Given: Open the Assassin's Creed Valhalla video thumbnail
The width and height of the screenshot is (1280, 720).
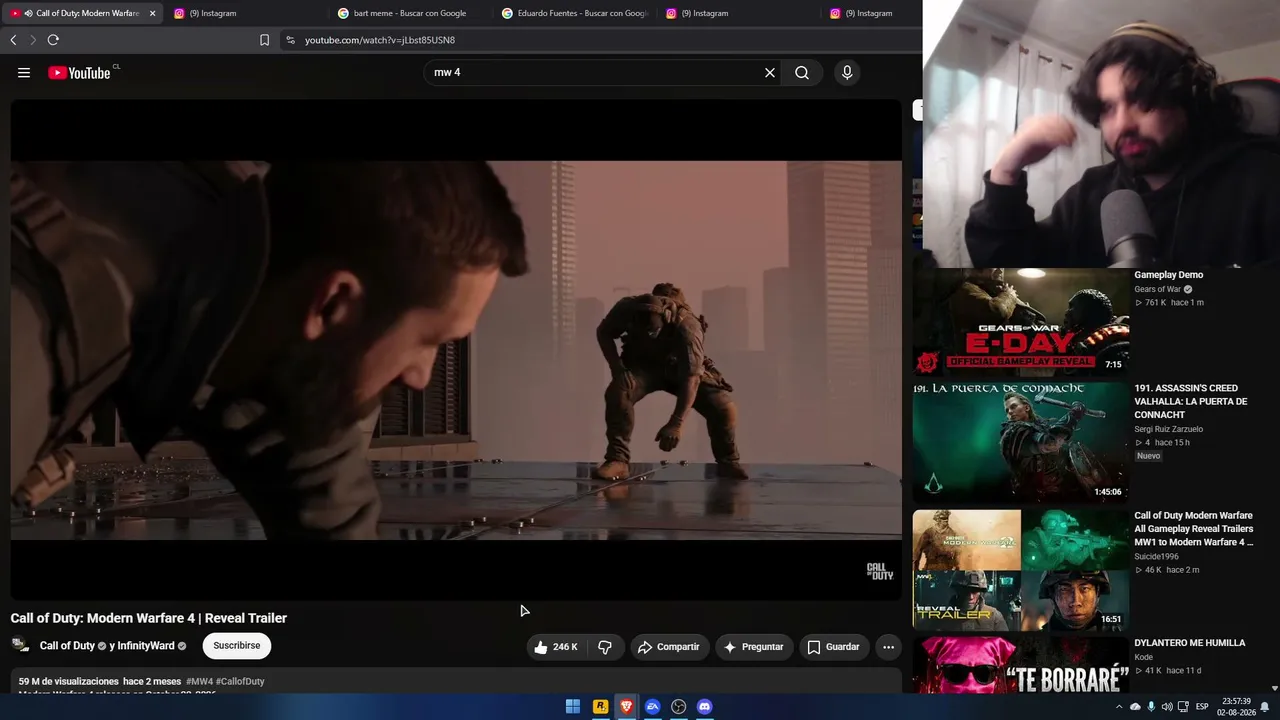Looking at the screenshot, I should point(1021,441).
